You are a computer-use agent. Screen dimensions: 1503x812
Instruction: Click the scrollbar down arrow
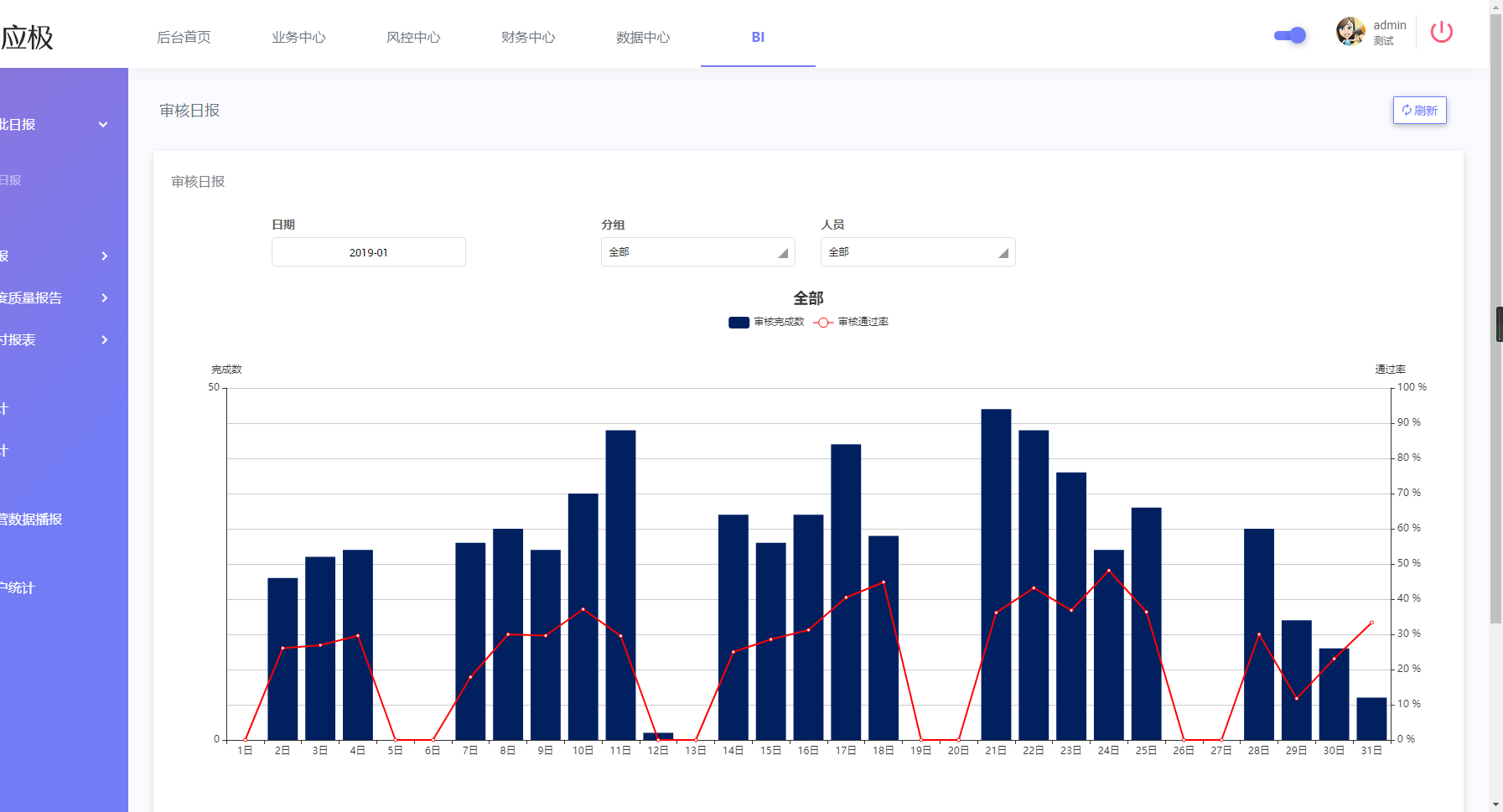tap(1495, 804)
